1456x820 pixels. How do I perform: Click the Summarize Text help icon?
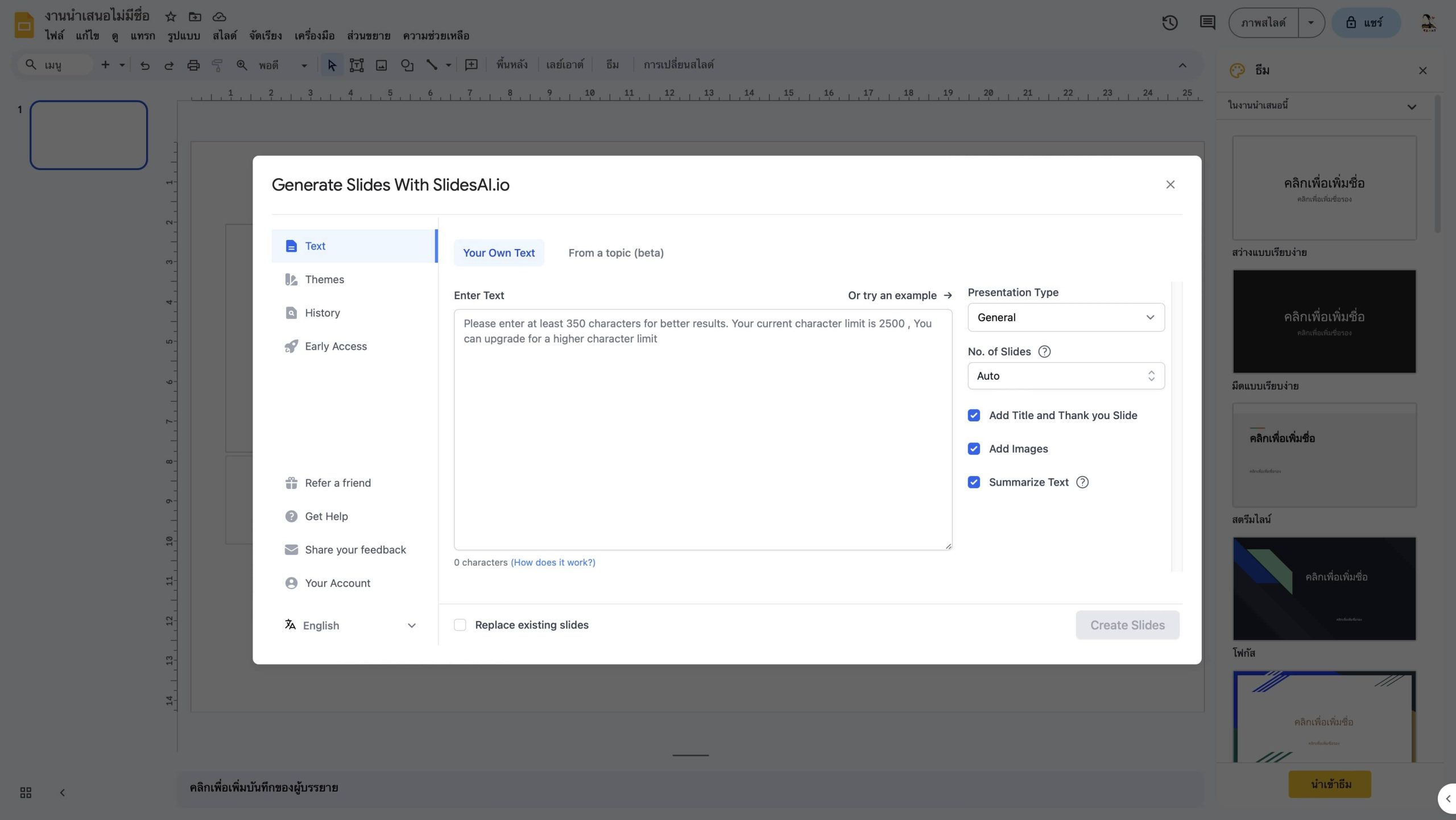coord(1082,482)
